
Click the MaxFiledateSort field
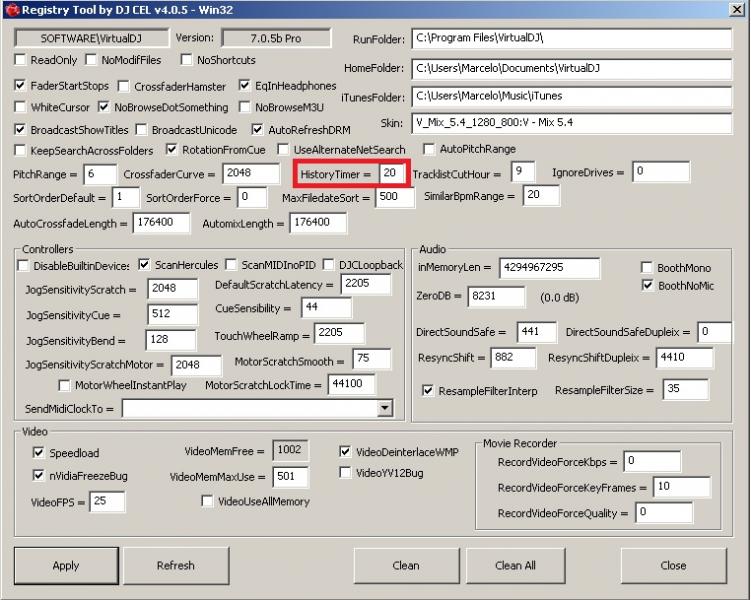click(x=395, y=197)
